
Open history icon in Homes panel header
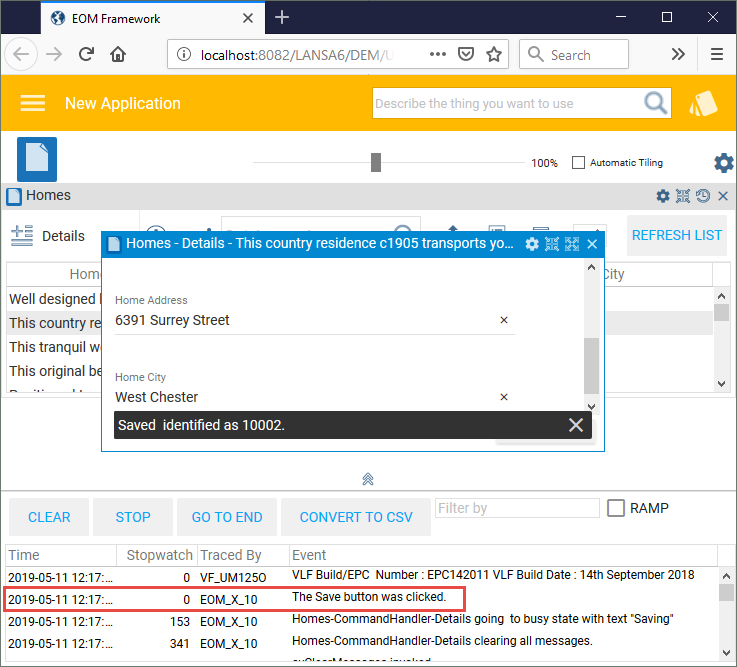(703, 196)
